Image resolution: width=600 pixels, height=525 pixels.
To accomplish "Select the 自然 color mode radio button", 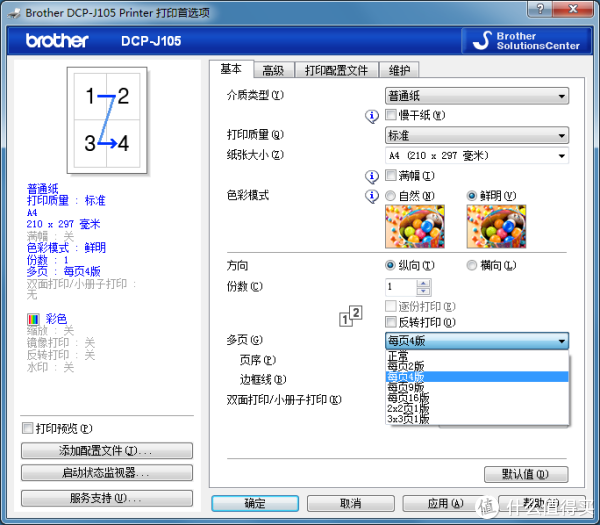I will (390, 196).
